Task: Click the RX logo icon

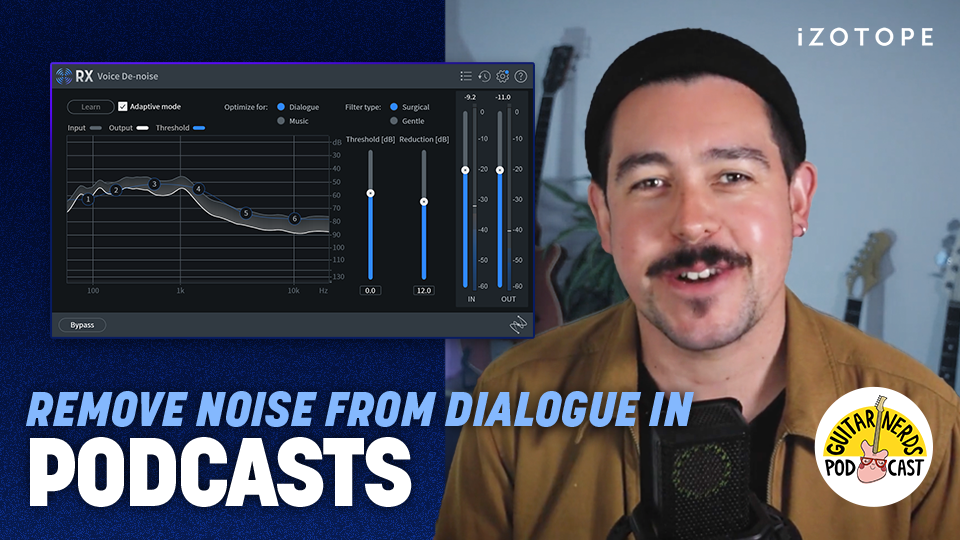Action: pyautogui.click(x=64, y=76)
